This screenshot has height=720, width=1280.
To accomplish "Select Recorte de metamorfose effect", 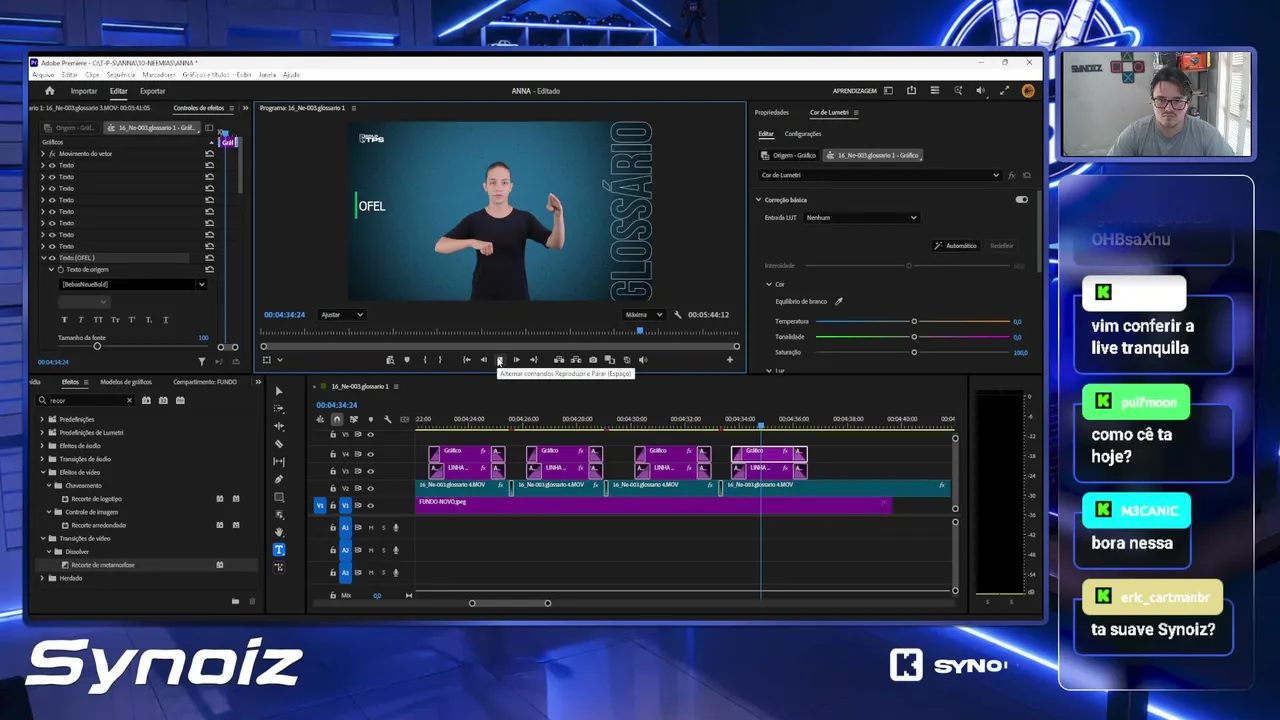I will (x=103, y=565).
